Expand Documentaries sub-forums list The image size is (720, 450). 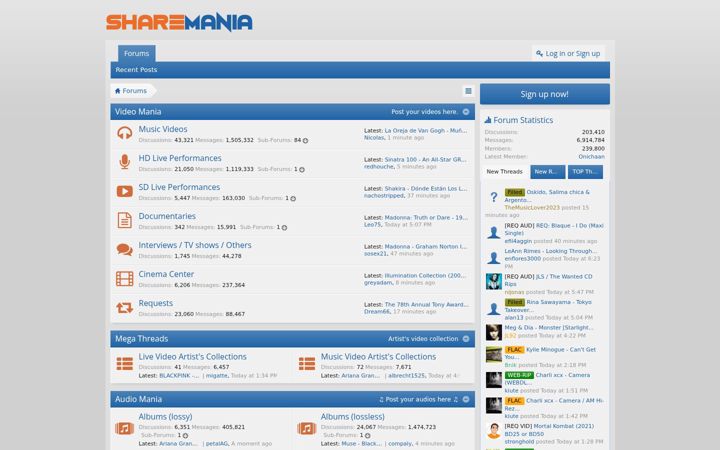tap(284, 227)
